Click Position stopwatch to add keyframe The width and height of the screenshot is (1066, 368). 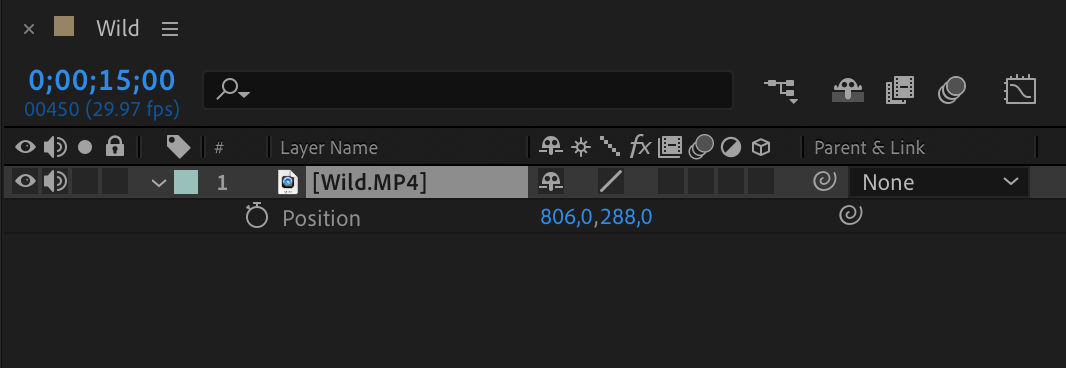click(256, 217)
